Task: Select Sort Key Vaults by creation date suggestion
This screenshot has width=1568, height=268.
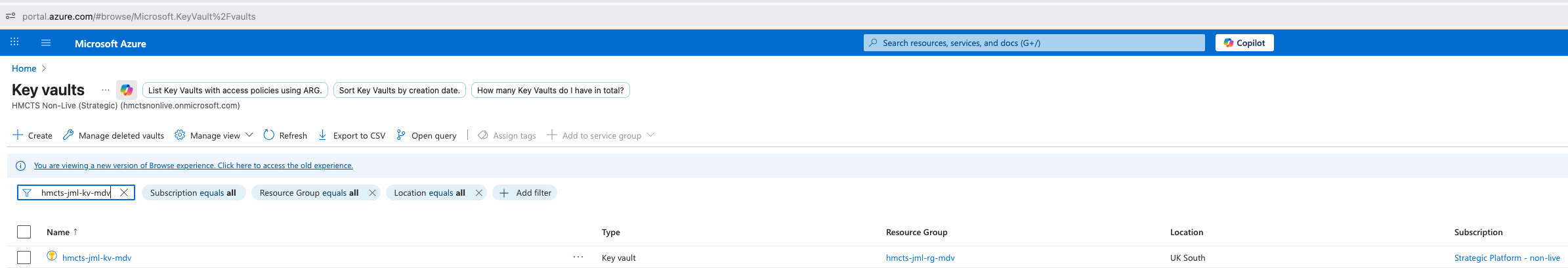Action: click(x=399, y=90)
